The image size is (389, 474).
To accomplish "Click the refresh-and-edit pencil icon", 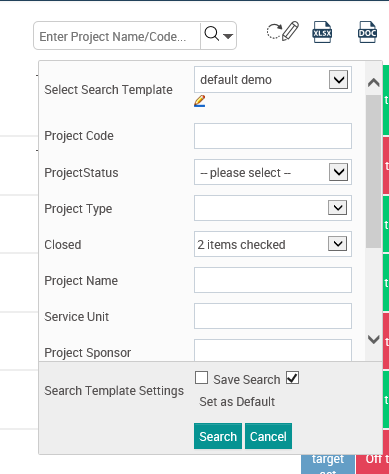I will [283, 31].
